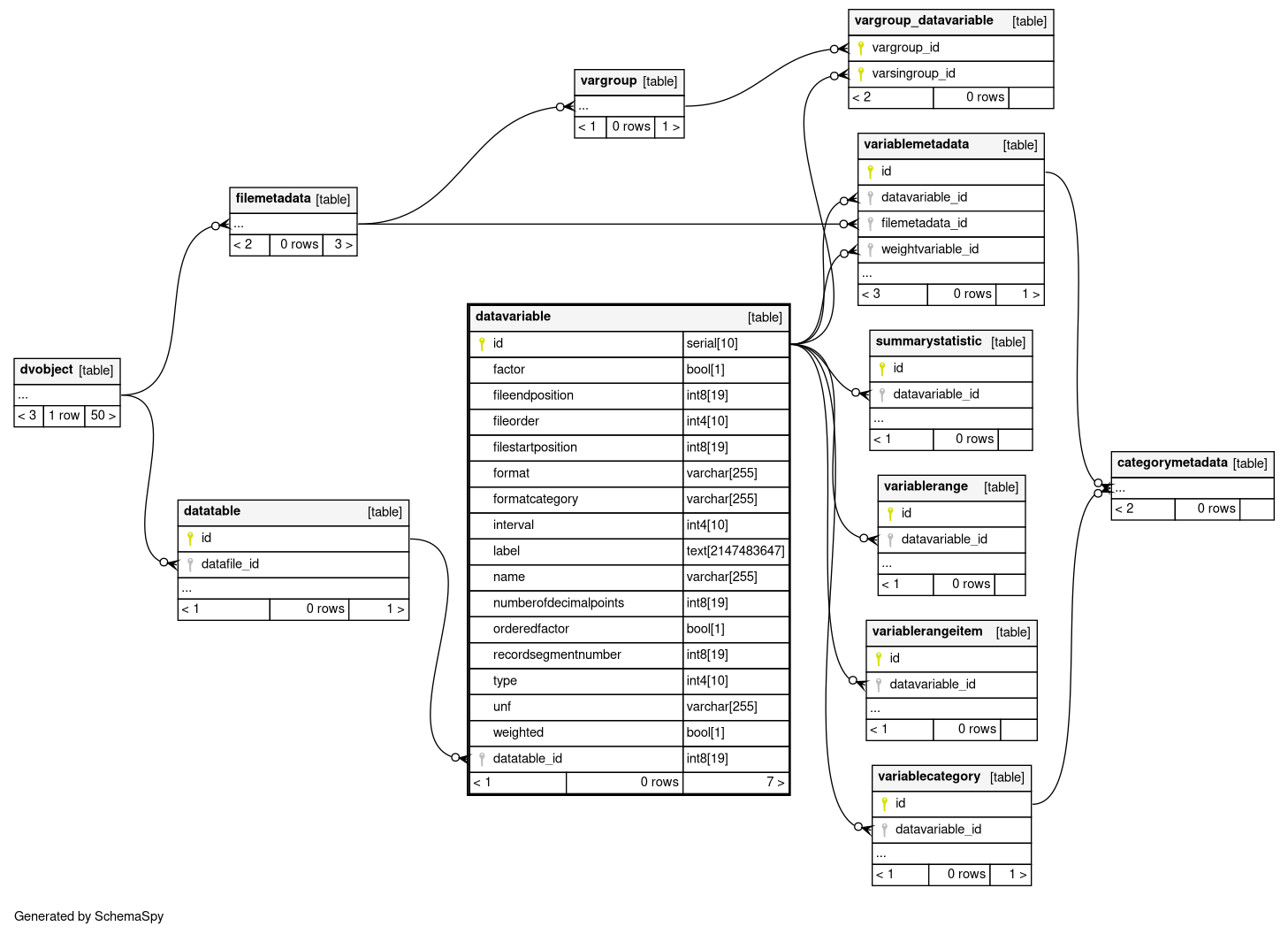This screenshot has height=934, width=1288.
Task: Open the datavariable table title
Action: [x=513, y=317]
